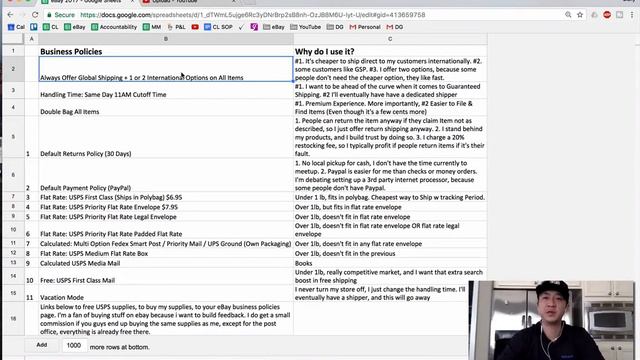Open the YouTube bookmarks folder
The height and width of the screenshot is (360, 640).
(x=305, y=27)
